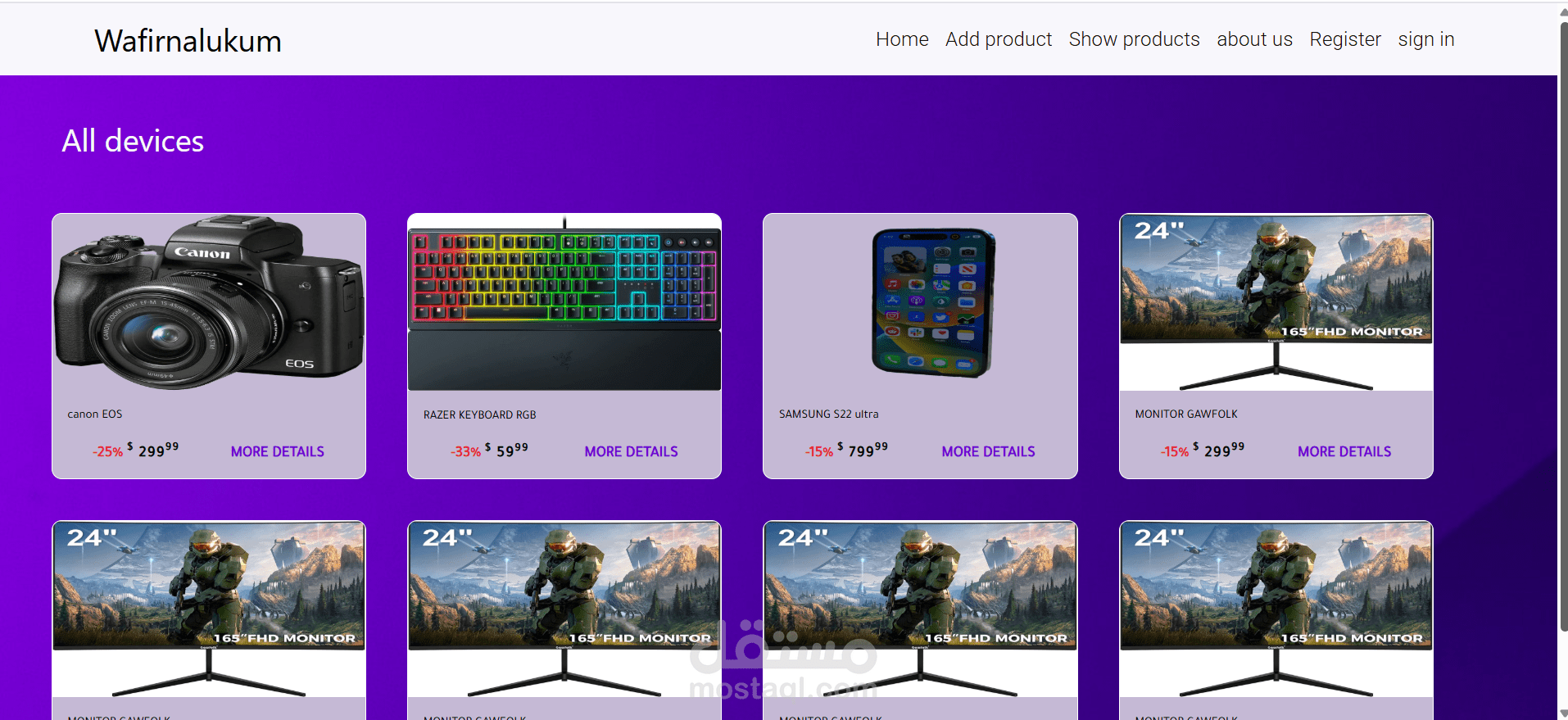The image size is (1568, 720).
Task: Click the first-row 24" monitor image
Action: pos(1276,302)
